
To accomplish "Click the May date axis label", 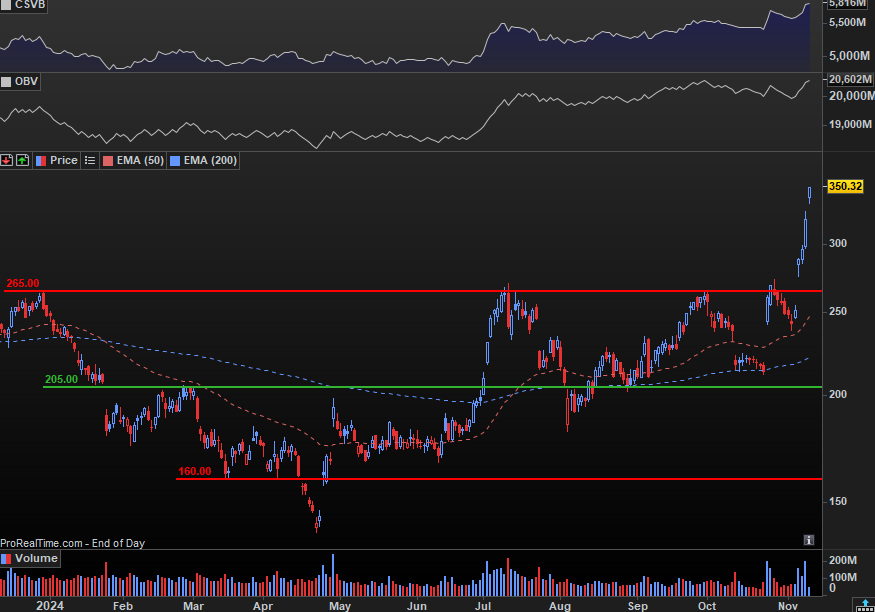I will point(340,606).
